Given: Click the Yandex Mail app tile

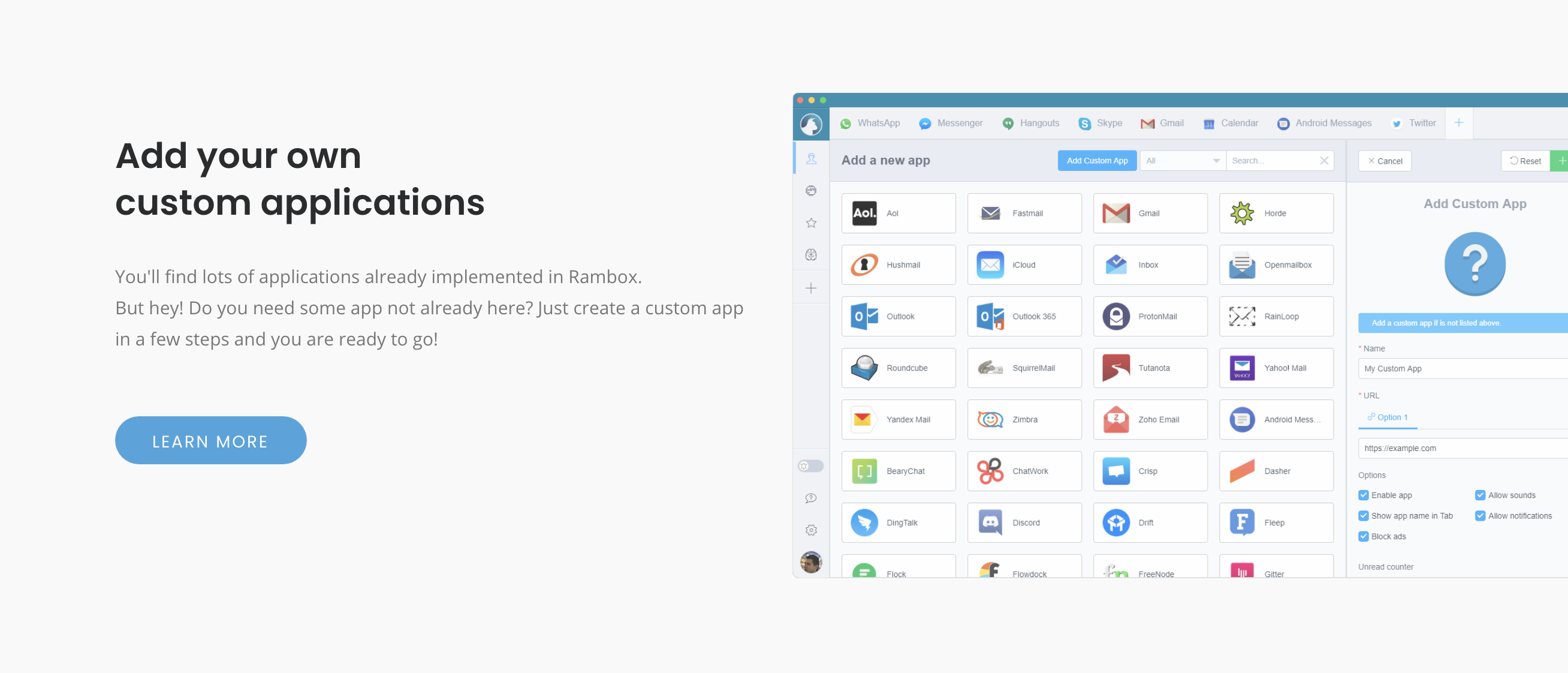Looking at the screenshot, I should point(898,420).
